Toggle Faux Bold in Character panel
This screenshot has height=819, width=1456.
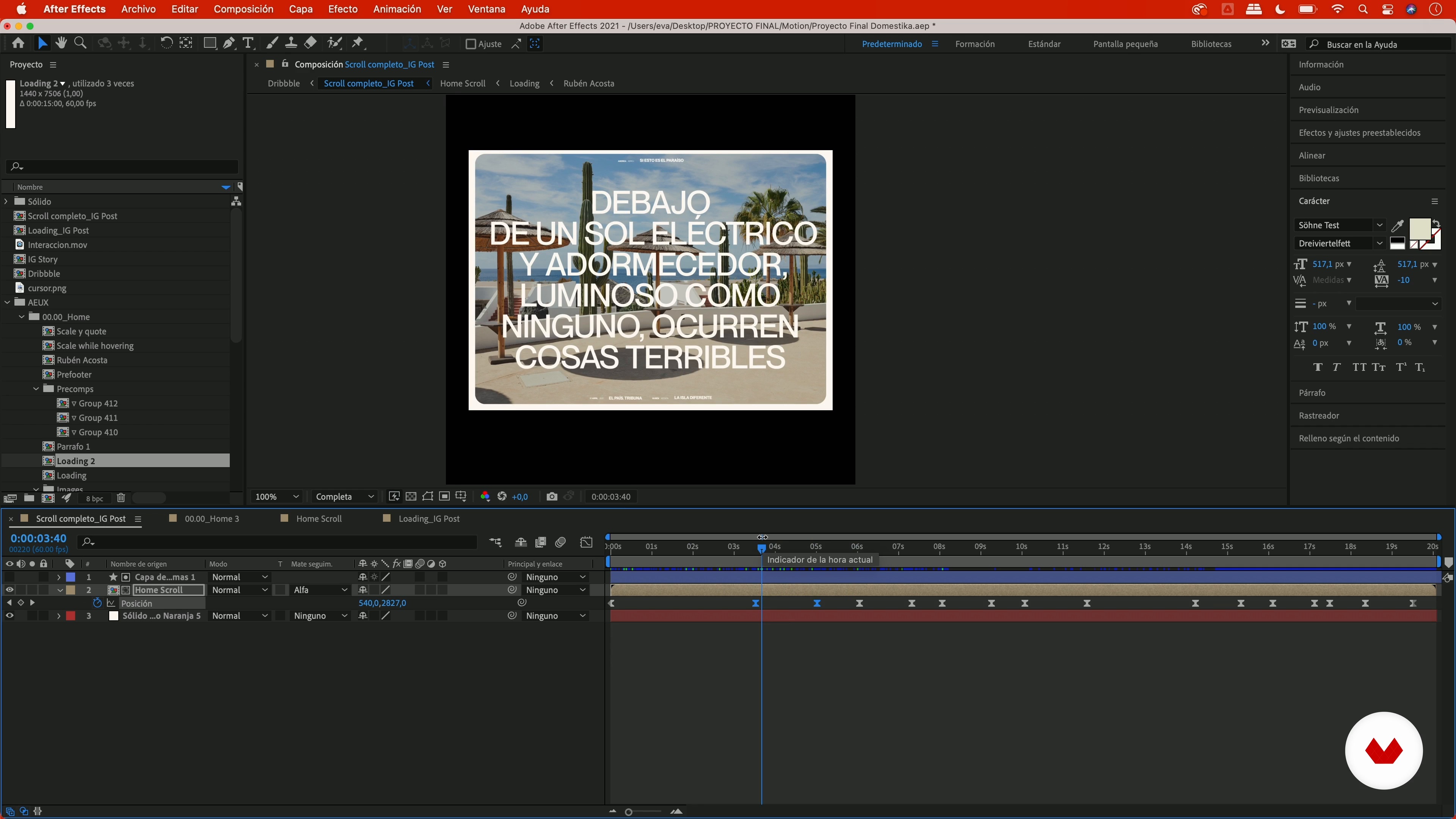click(1318, 367)
